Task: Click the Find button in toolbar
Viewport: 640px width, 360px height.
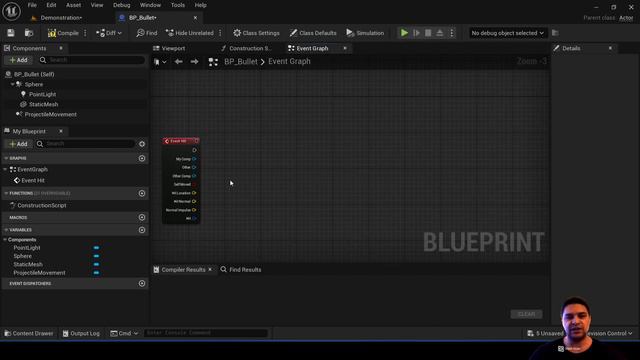Action: coord(147,33)
